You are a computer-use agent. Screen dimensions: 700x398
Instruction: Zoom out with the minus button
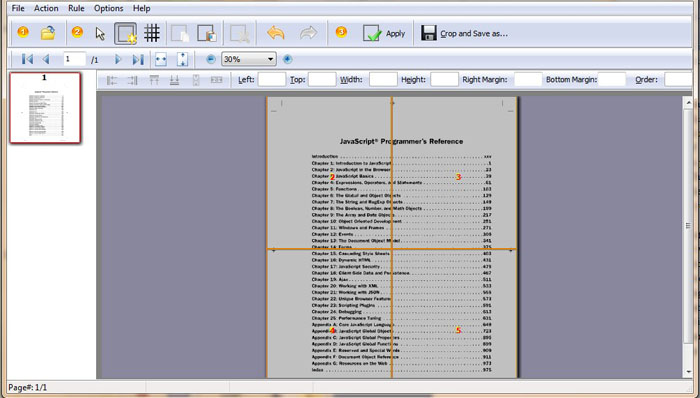tap(211, 59)
